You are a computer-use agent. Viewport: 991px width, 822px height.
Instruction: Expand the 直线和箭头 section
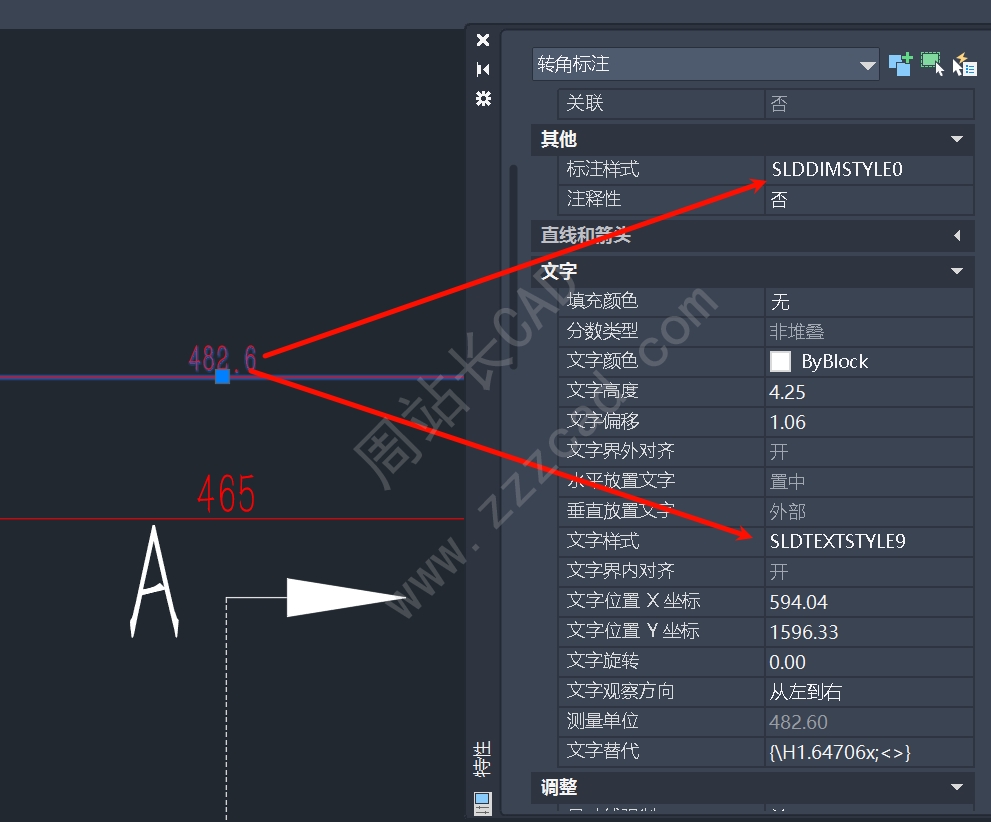[956, 236]
